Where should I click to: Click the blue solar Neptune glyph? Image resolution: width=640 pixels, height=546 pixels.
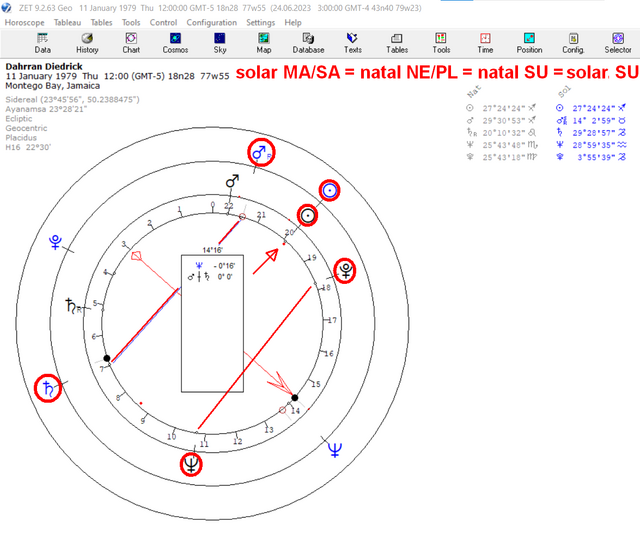tap(335, 450)
